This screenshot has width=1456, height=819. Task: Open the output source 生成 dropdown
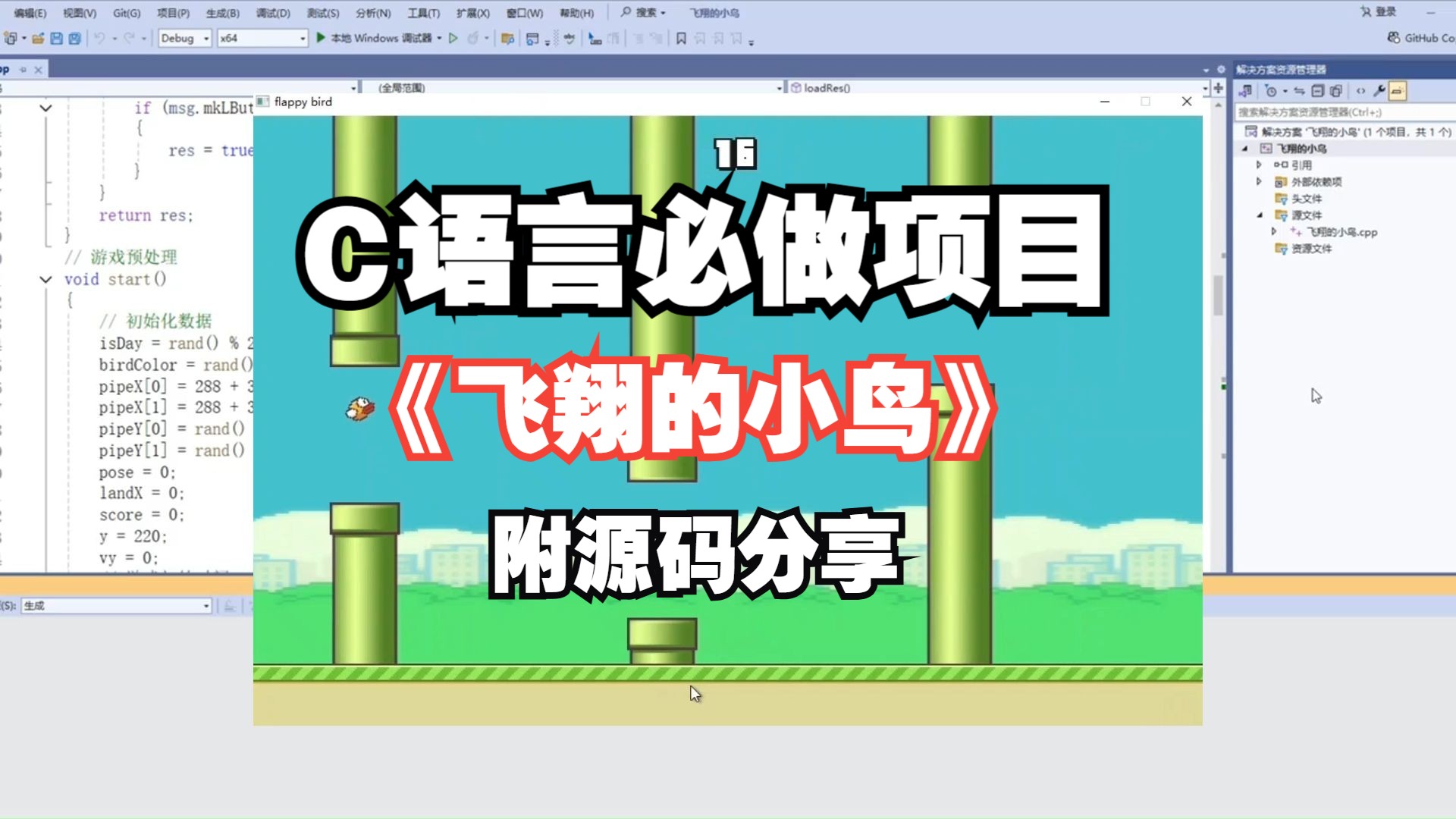pos(116,606)
